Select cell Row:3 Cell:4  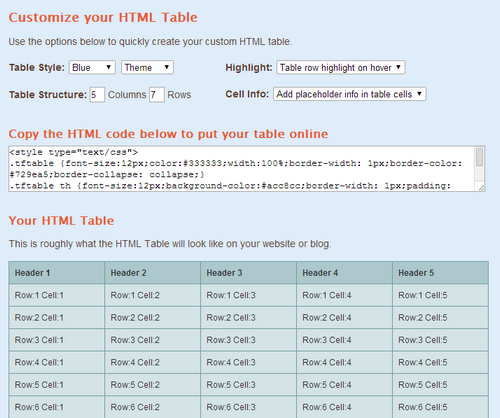[x=345, y=340]
